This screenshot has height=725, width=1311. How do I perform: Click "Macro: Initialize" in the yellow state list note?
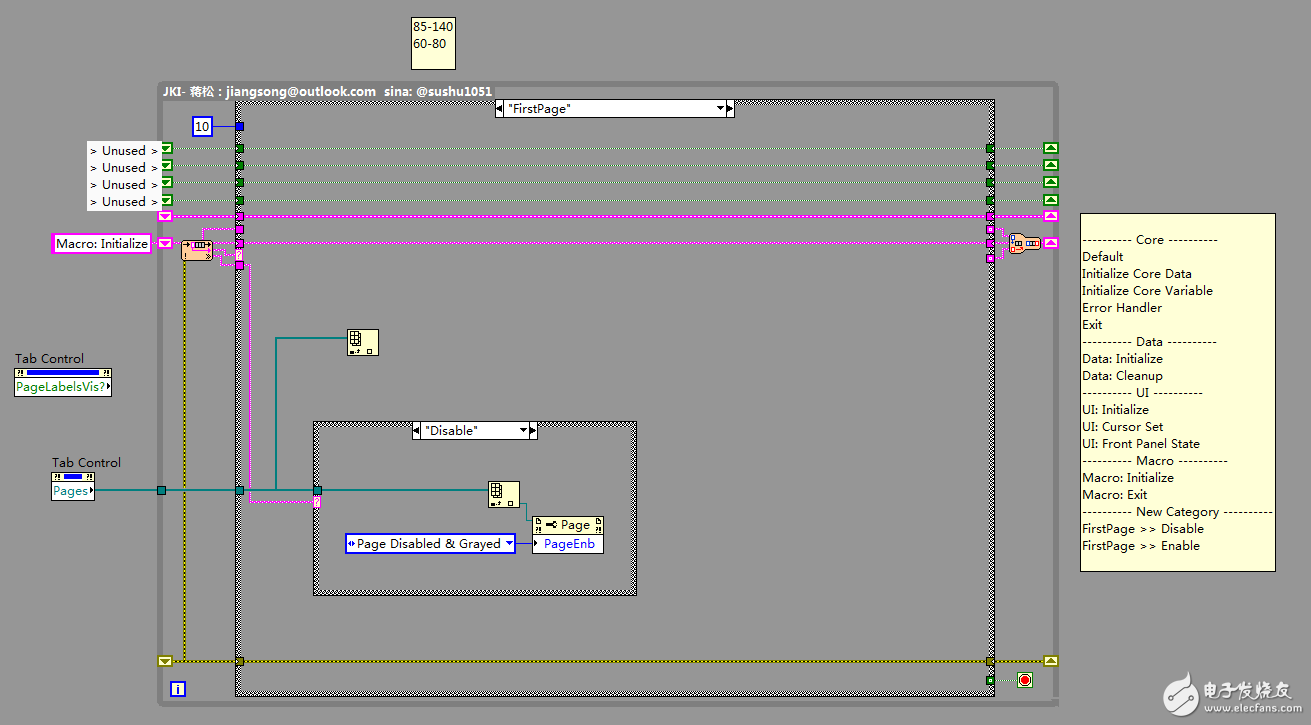[x=1128, y=478]
